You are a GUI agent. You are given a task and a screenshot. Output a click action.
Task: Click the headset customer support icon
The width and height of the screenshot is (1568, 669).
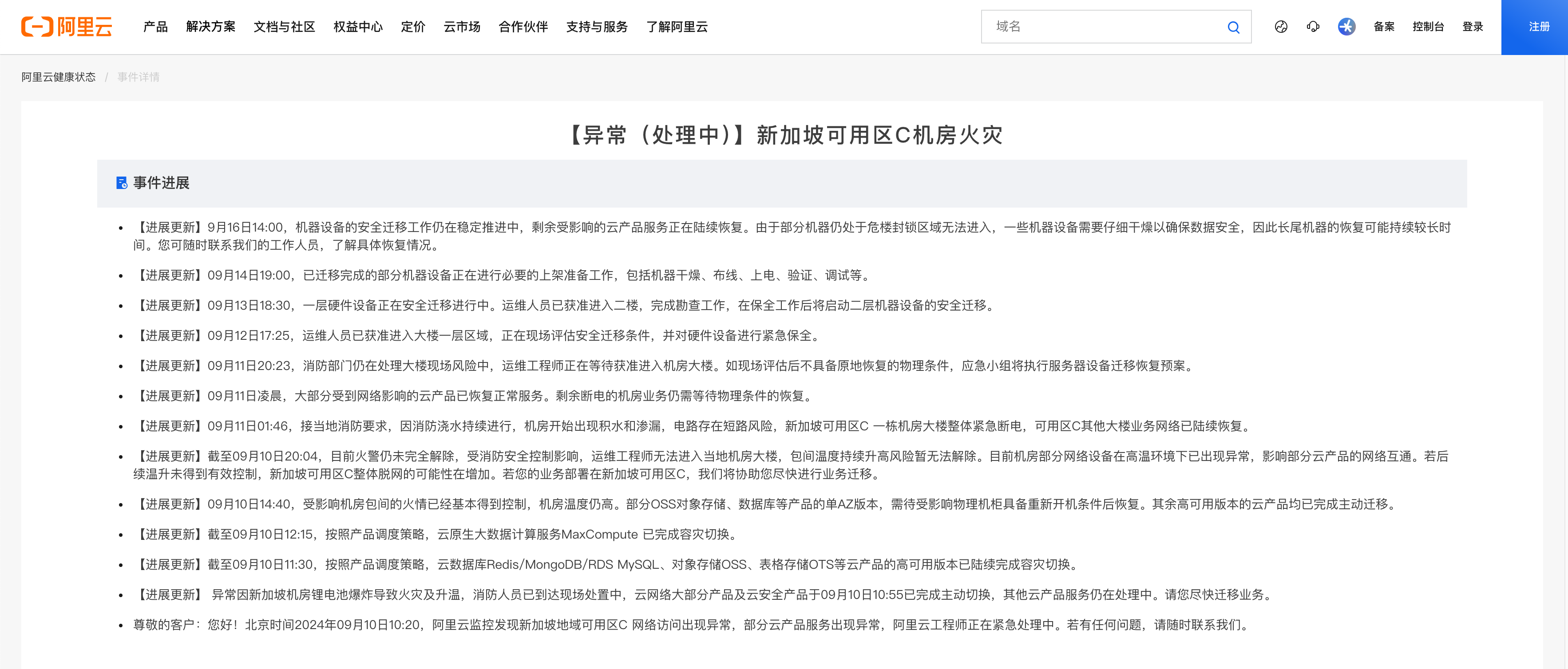[1313, 27]
